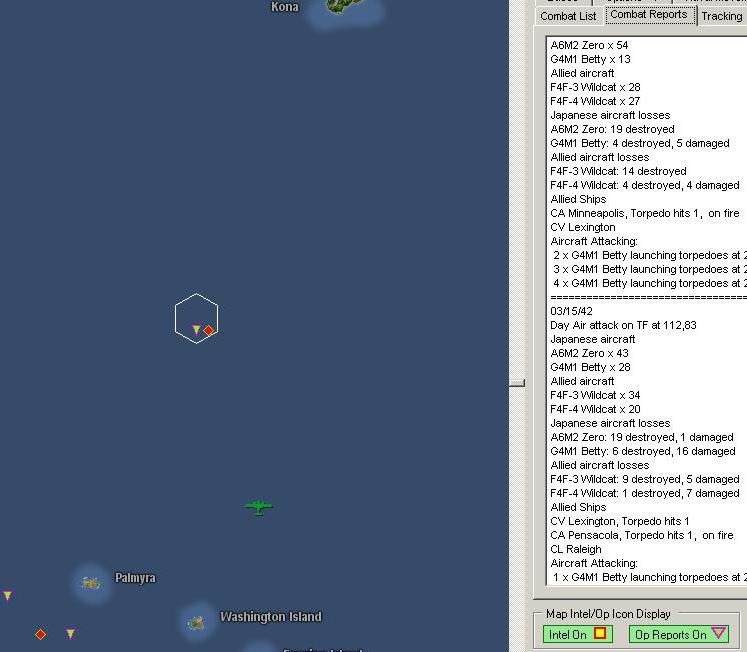This screenshot has height=652, width=747.
Task: Click the panel splitter handle beside the map
Action: (x=517, y=382)
